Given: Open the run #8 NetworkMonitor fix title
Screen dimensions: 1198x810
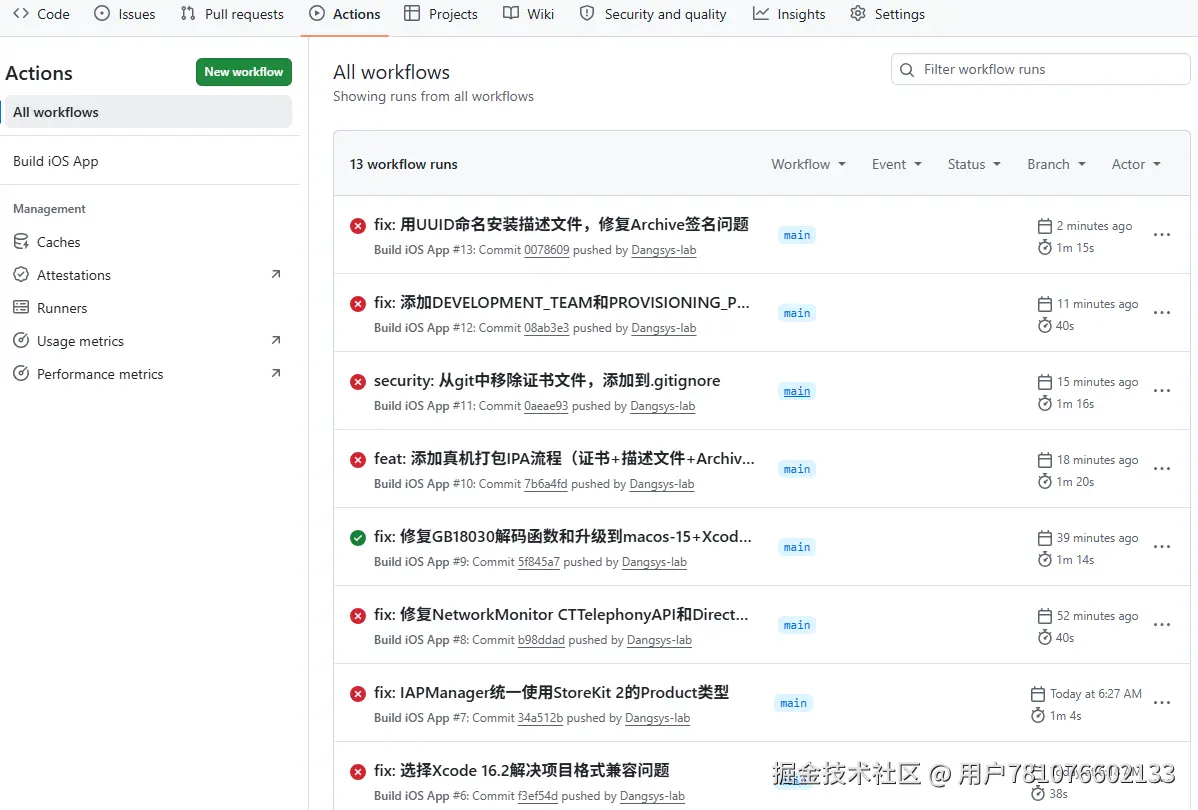Looking at the screenshot, I should [x=561, y=614].
